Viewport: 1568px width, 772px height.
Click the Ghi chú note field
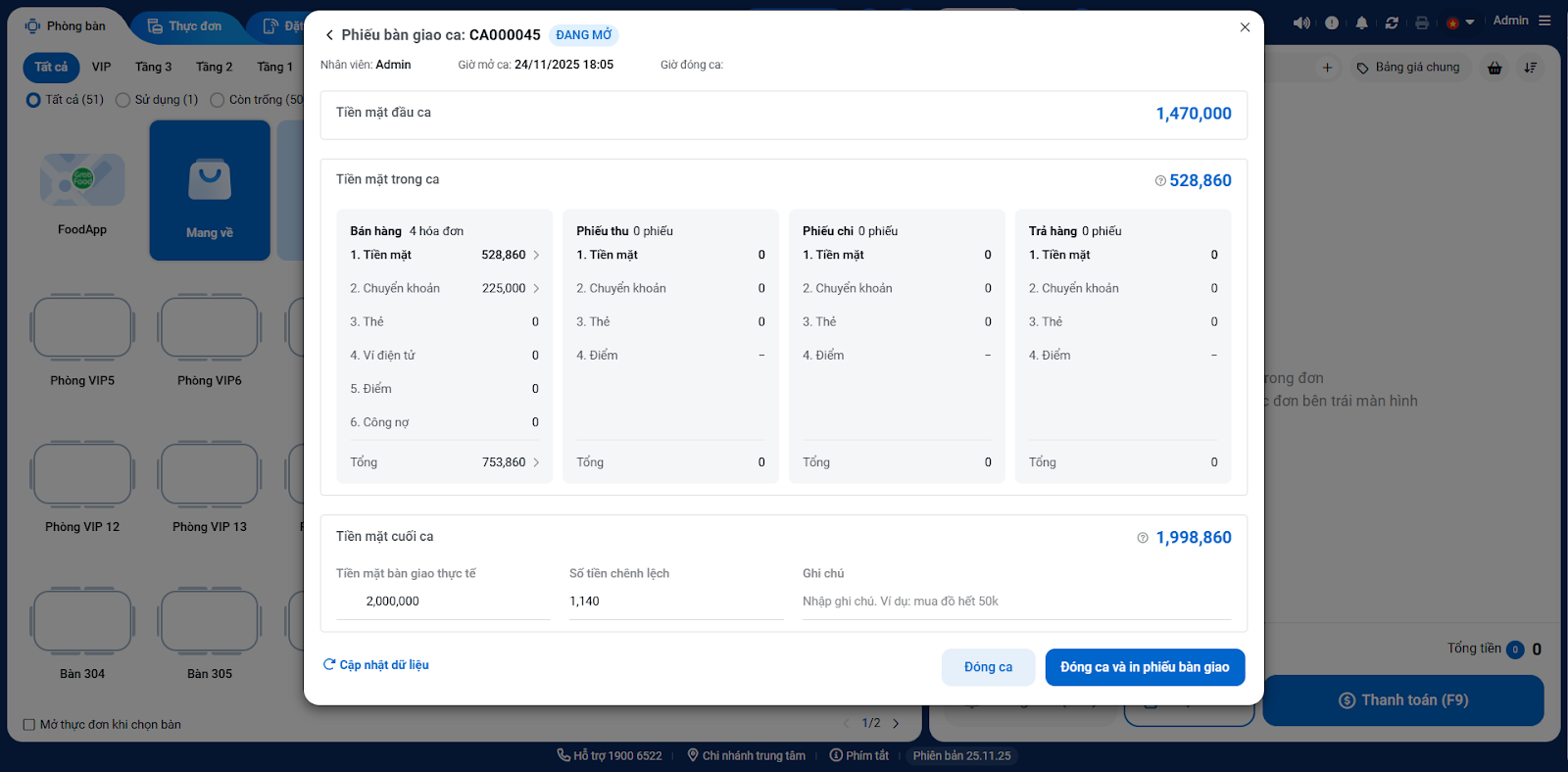point(1017,602)
